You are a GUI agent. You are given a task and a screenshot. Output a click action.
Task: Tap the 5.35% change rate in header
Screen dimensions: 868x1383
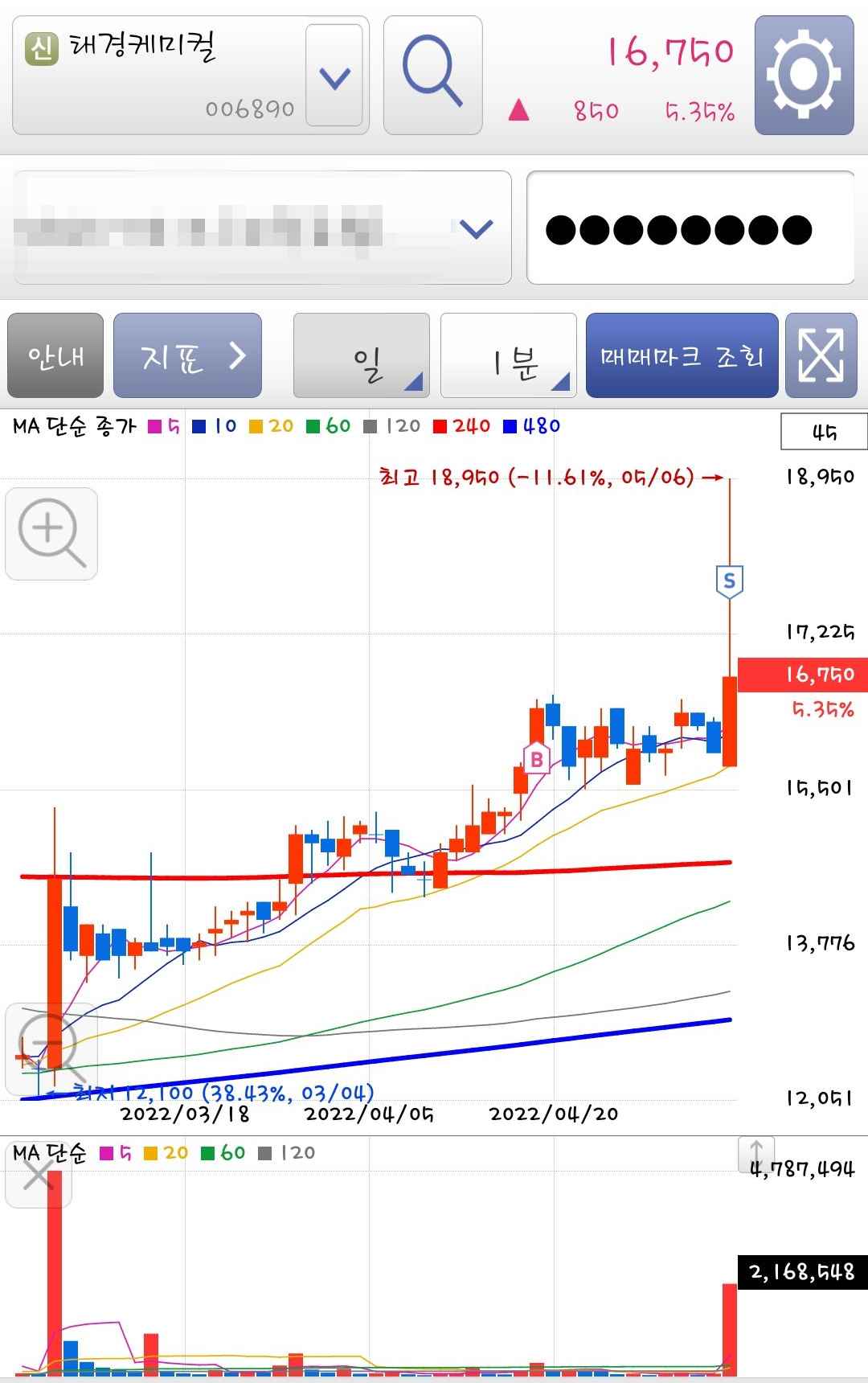coord(700,111)
